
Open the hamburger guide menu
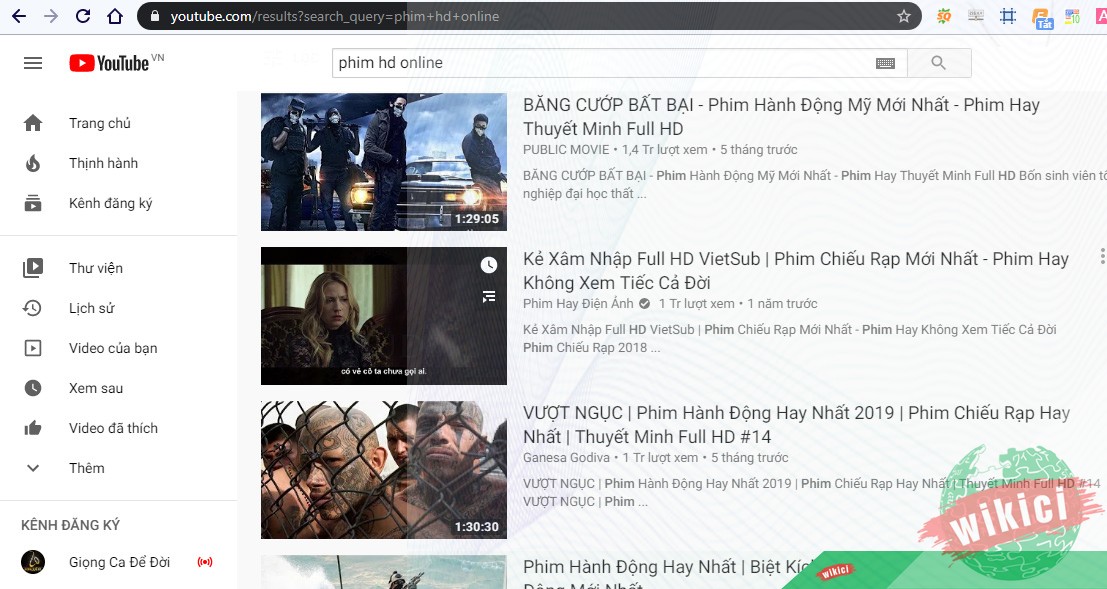(x=33, y=63)
